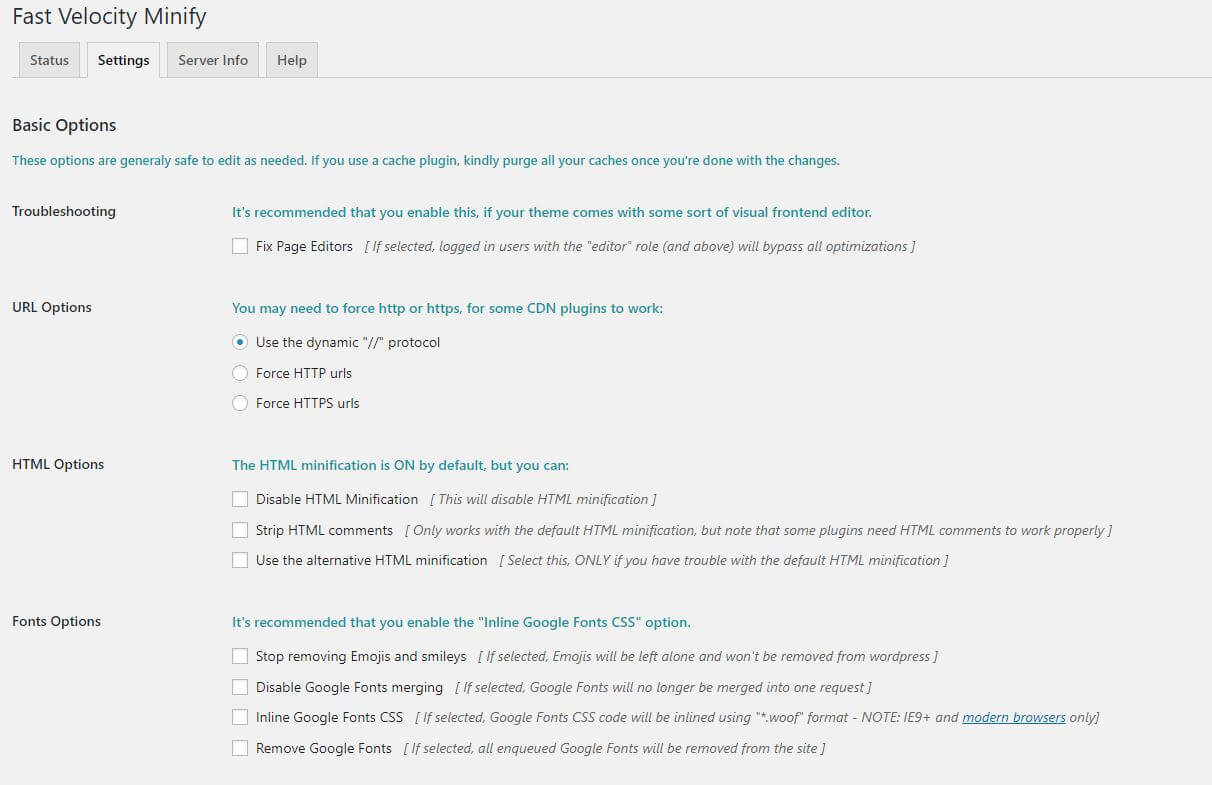Check Use the alternative HTML minification

click(240, 560)
